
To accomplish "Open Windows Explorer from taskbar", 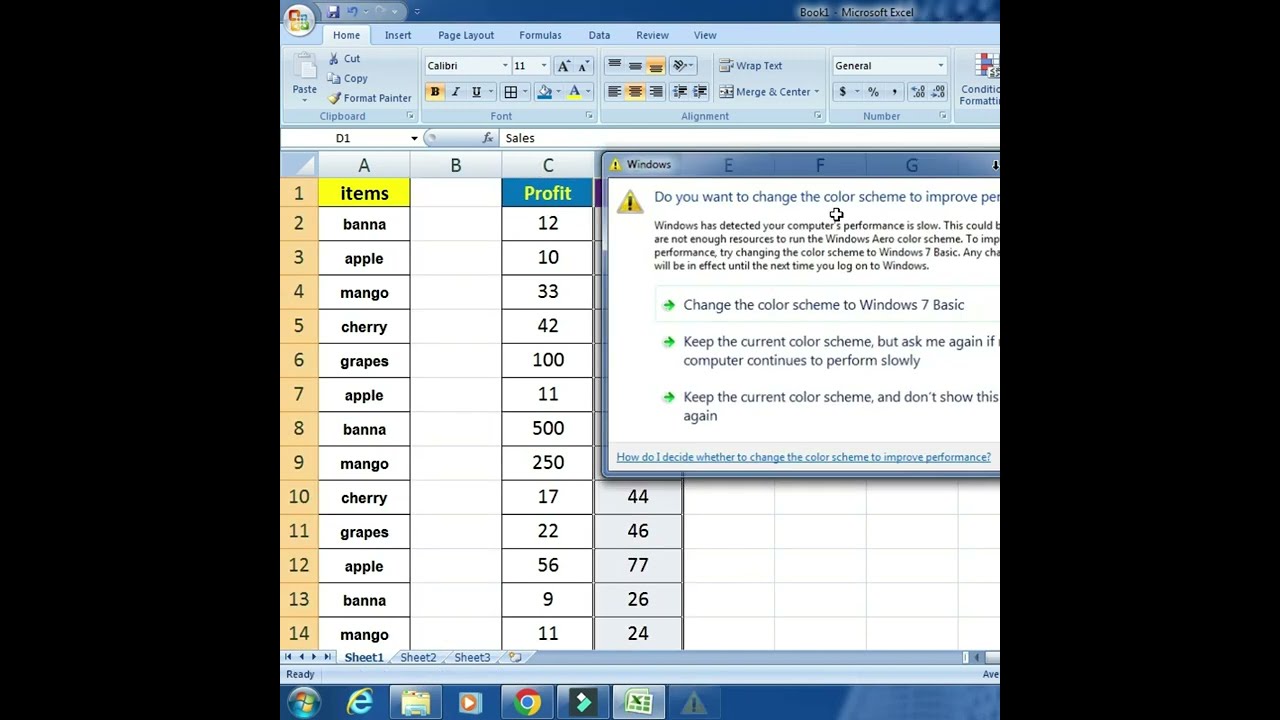I will (415, 703).
